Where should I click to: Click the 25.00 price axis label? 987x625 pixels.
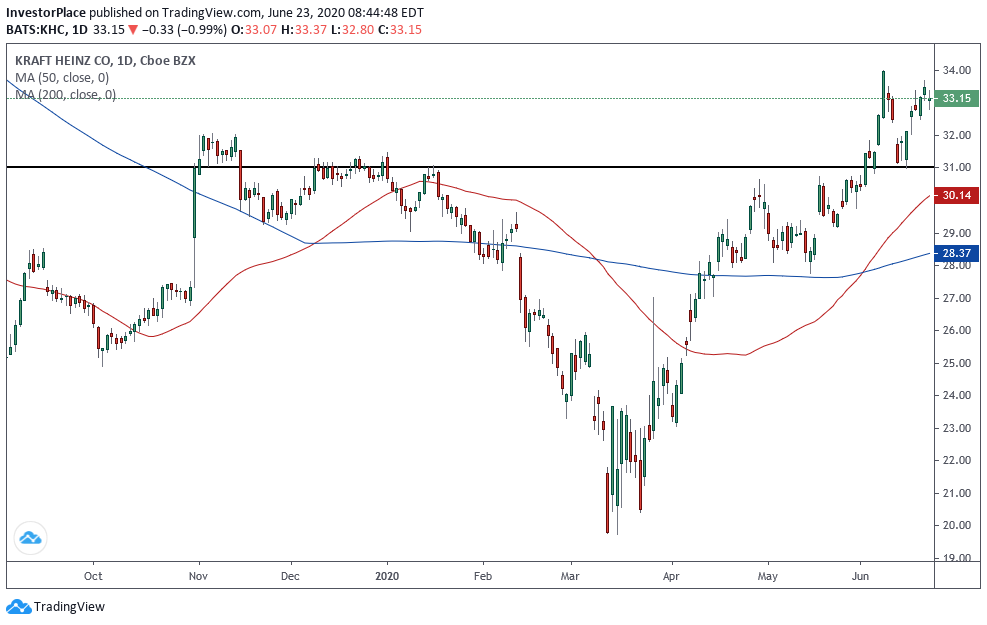click(957, 363)
